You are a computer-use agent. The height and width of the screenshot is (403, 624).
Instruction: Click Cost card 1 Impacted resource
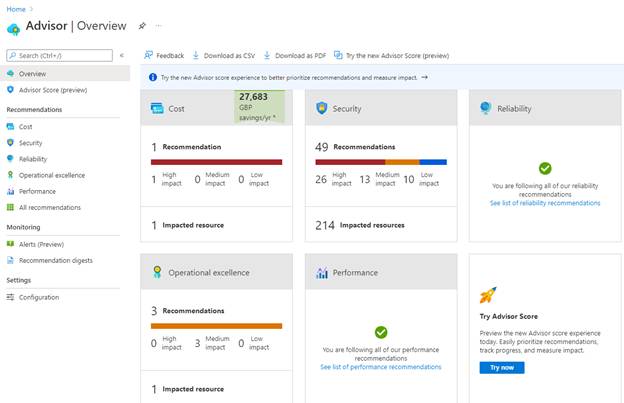click(x=187, y=225)
